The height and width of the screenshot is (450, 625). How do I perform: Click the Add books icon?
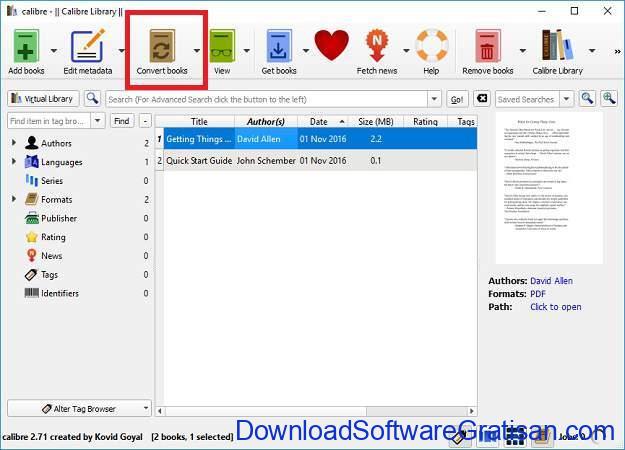26,46
